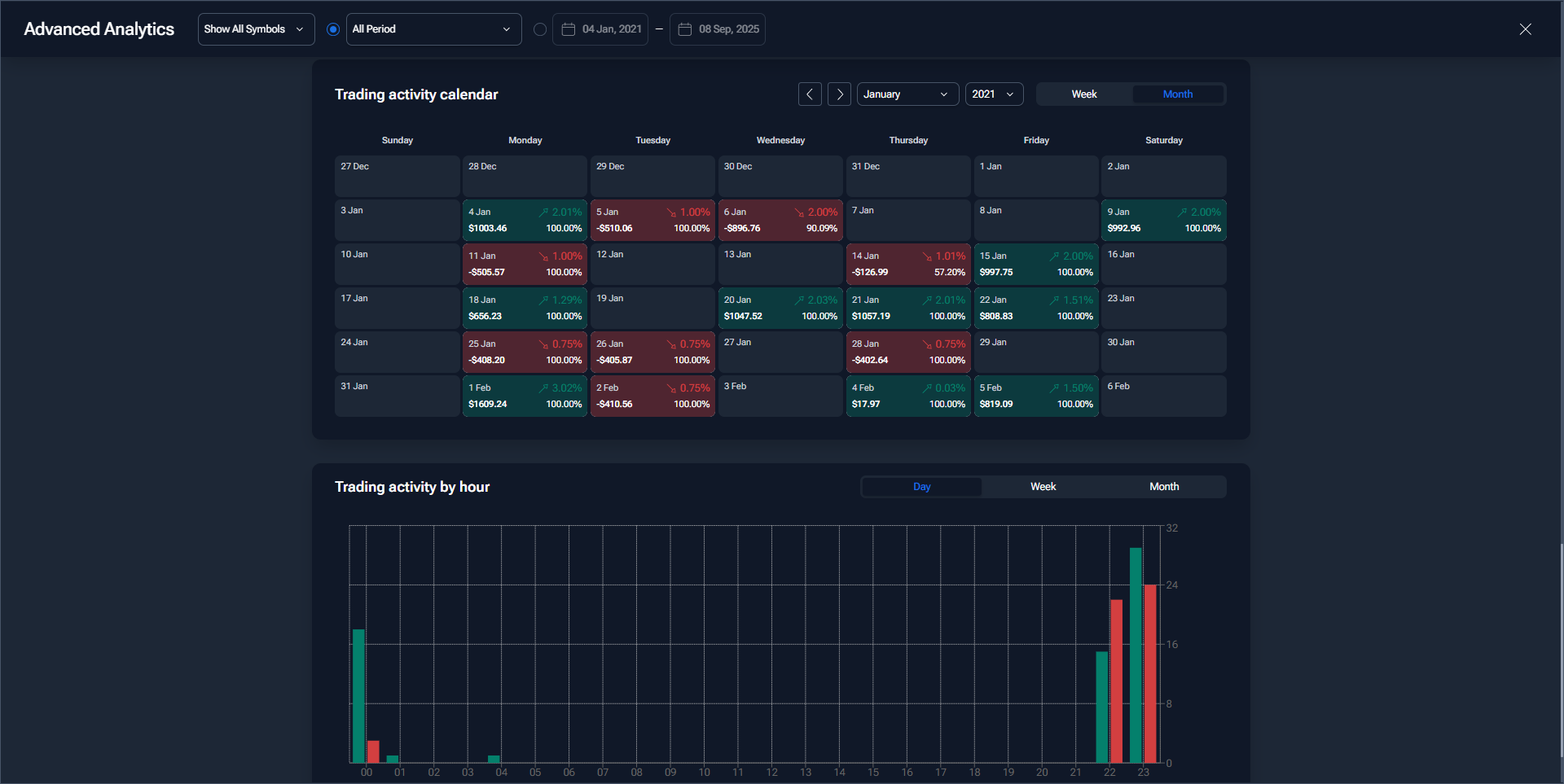Viewport: 1564px width, 784px height.
Task: Click the tallest green bar at hour 23
Action: (1136, 655)
